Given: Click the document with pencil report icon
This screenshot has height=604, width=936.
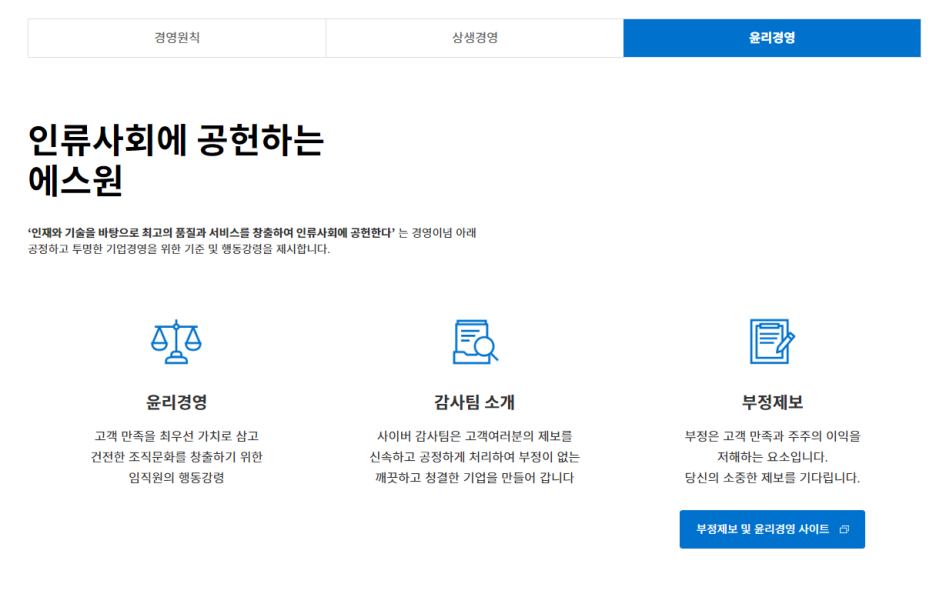Looking at the screenshot, I should pyautogui.click(x=772, y=341).
